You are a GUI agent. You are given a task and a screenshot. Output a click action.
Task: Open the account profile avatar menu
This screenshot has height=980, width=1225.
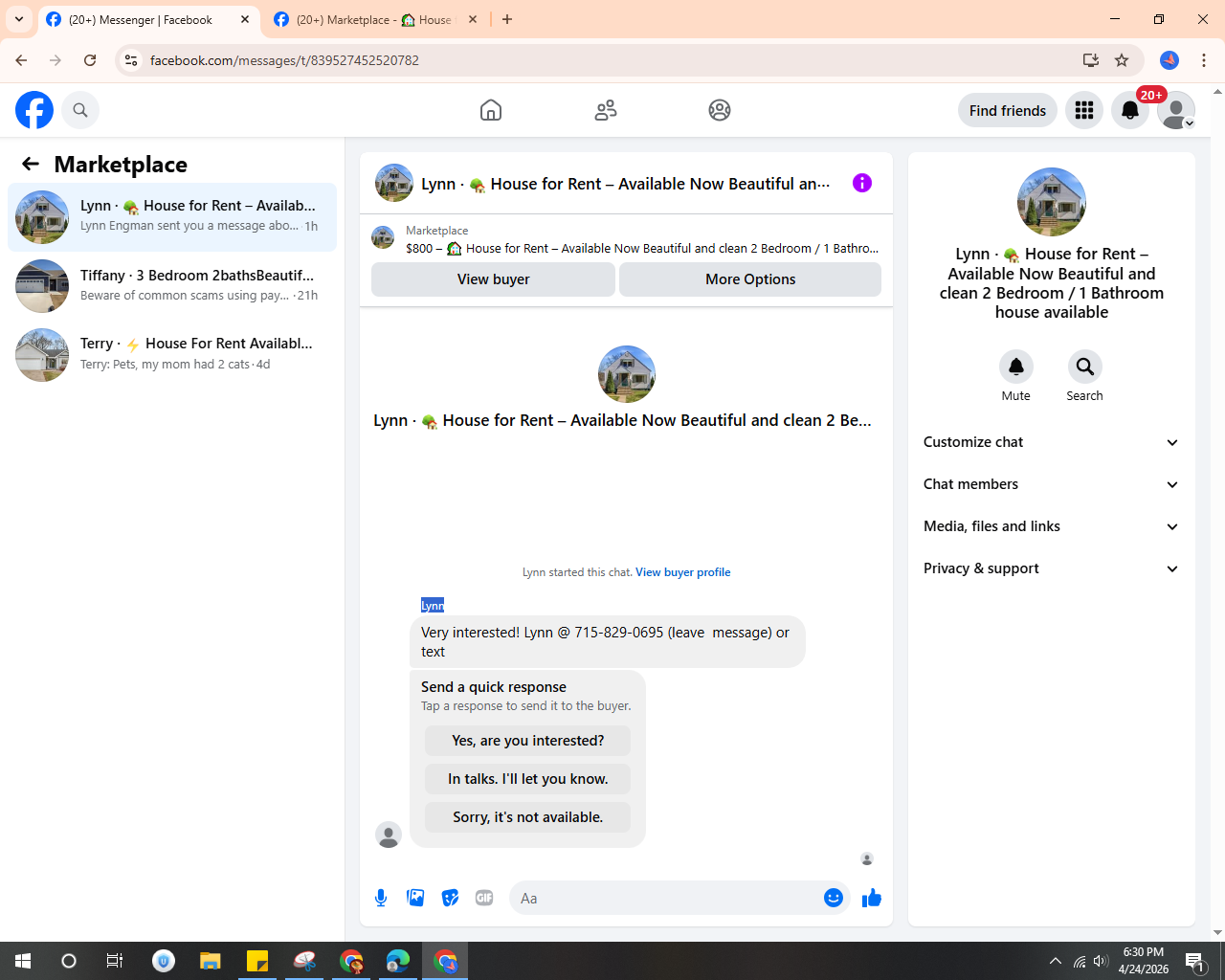[1176, 110]
